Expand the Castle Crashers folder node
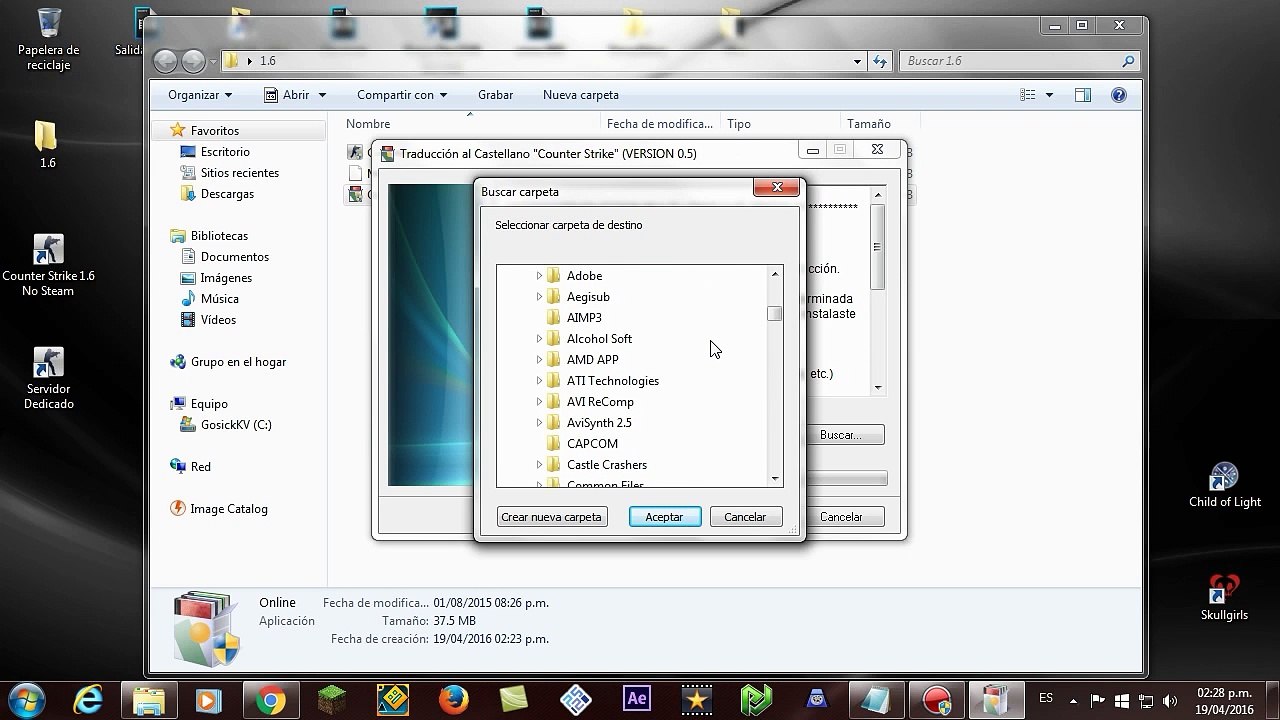 (x=539, y=465)
